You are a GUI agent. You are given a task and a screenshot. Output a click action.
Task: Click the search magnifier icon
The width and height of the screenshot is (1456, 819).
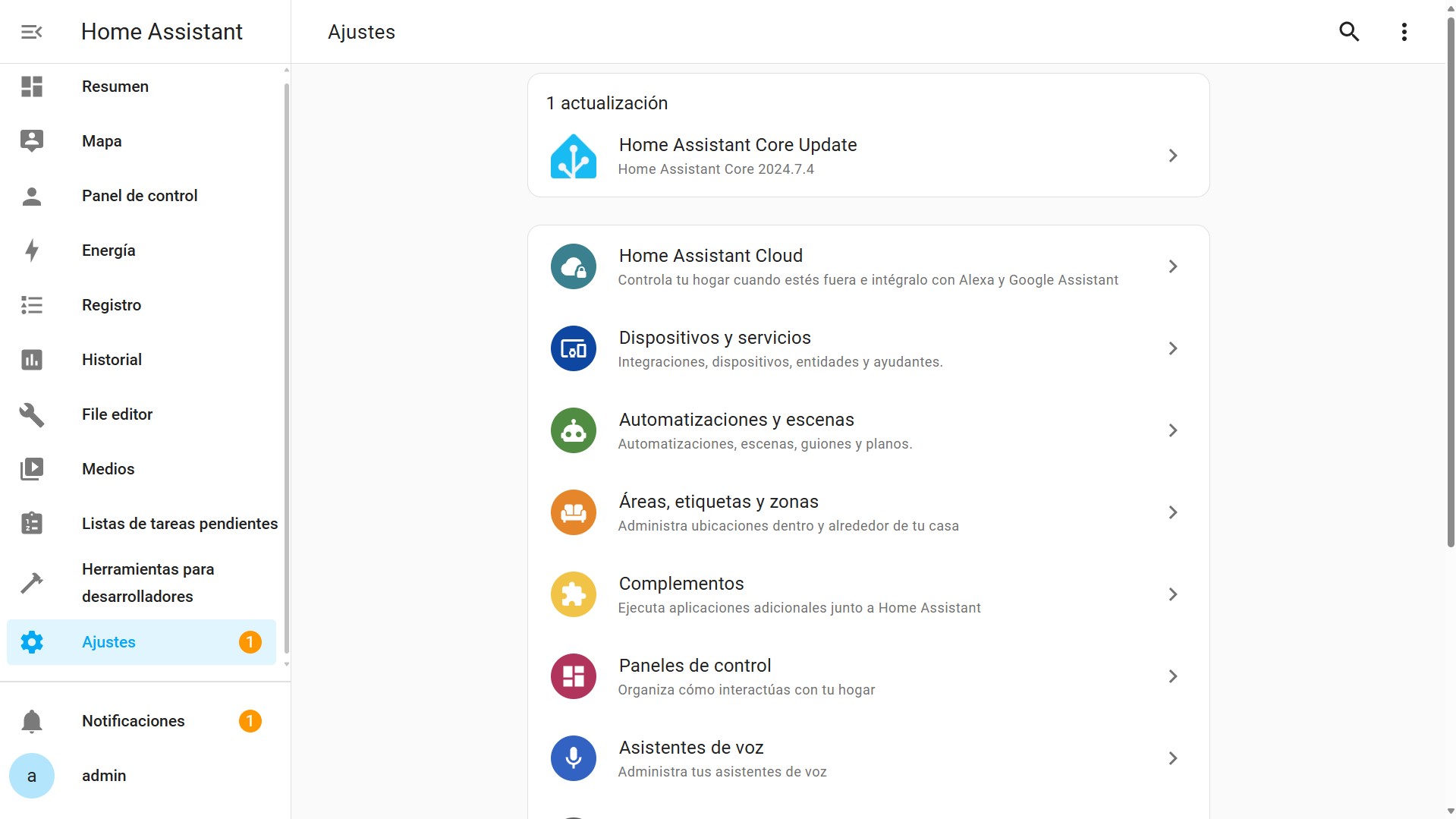[x=1348, y=32]
